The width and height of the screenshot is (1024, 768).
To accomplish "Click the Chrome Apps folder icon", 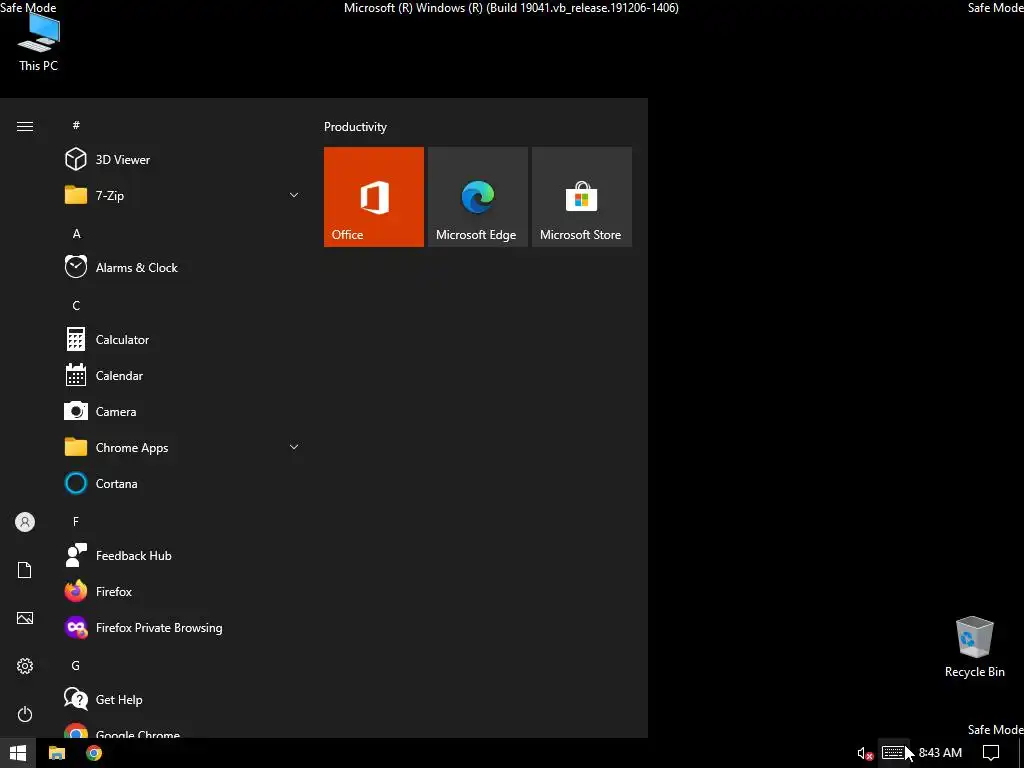I will [x=76, y=447].
